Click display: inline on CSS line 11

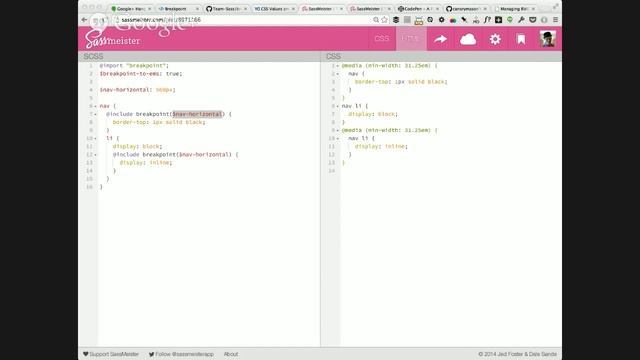pos(381,147)
